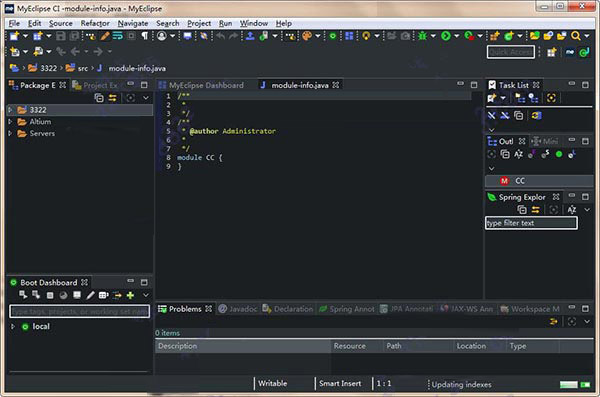
Task: Open the Refactor menu
Action: [x=95, y=23]
